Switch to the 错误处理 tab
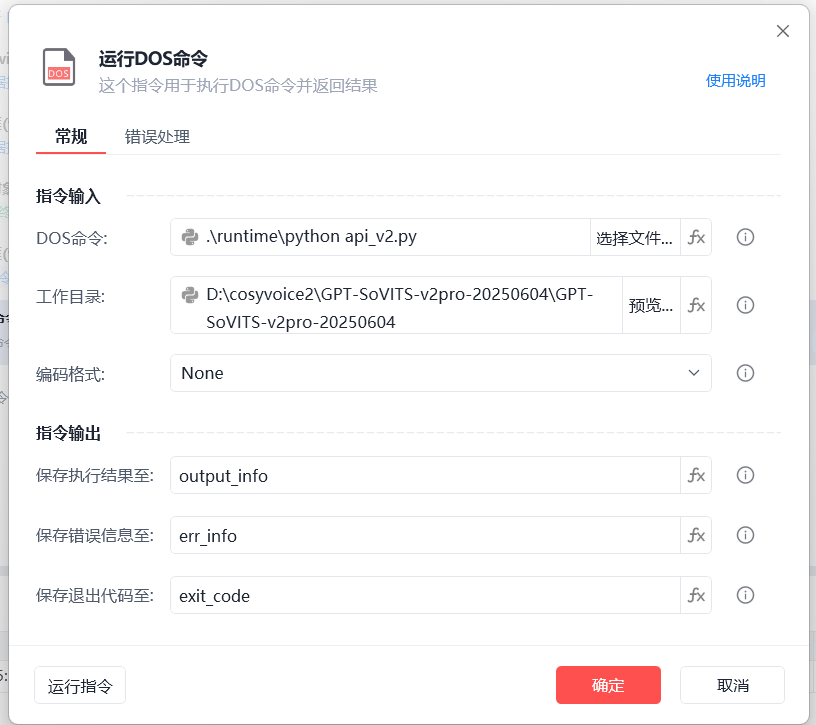The width and height of the screenshot is (816, 725). point(157,137)
